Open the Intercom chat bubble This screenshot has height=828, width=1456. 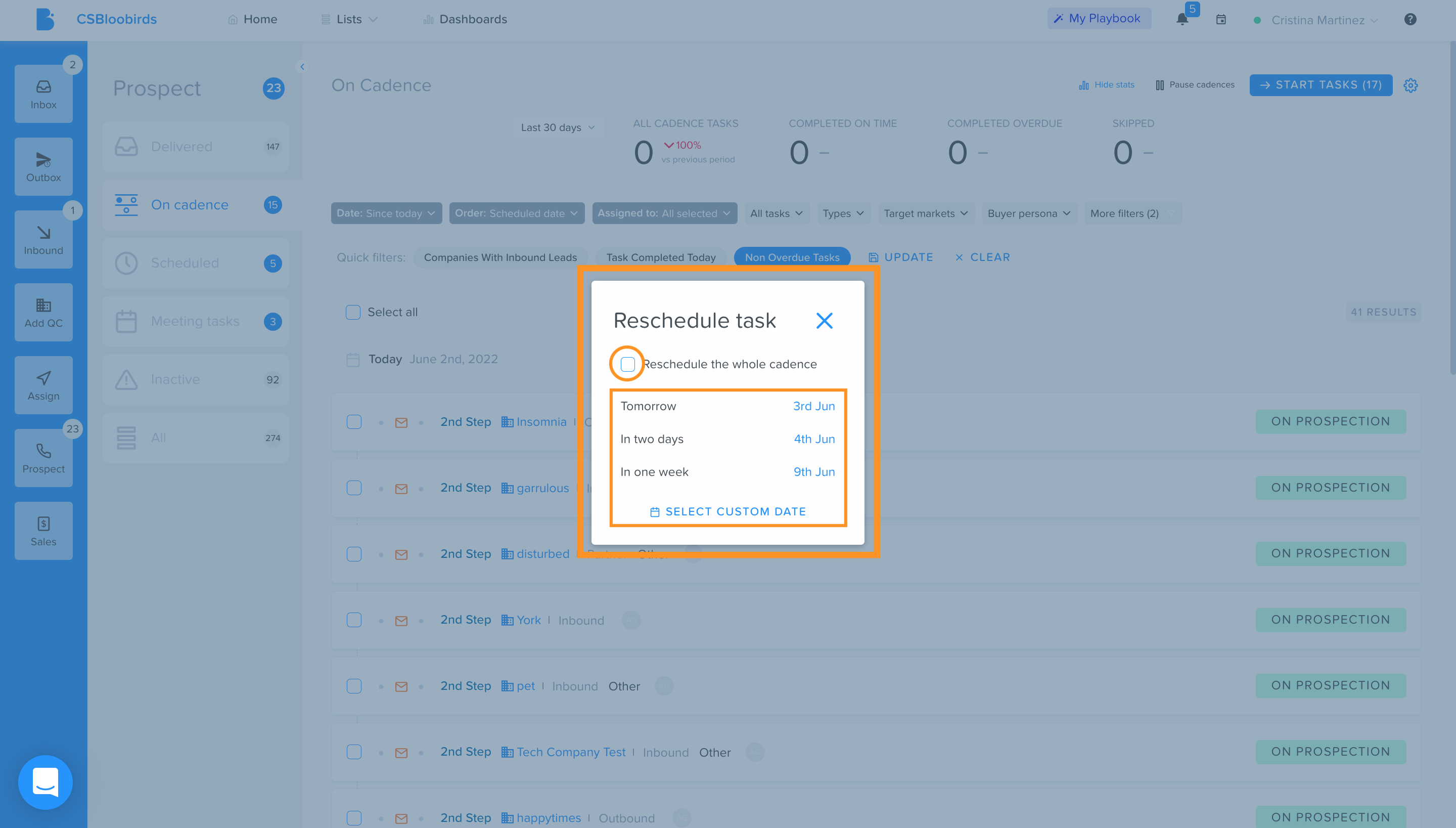click(45, 782)
